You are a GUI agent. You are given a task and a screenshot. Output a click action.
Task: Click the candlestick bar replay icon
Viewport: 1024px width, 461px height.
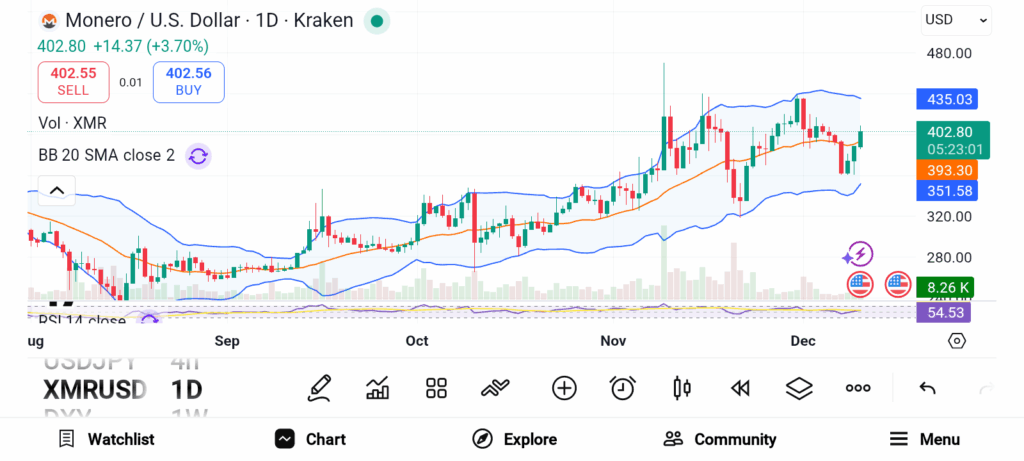coord(682,388)
